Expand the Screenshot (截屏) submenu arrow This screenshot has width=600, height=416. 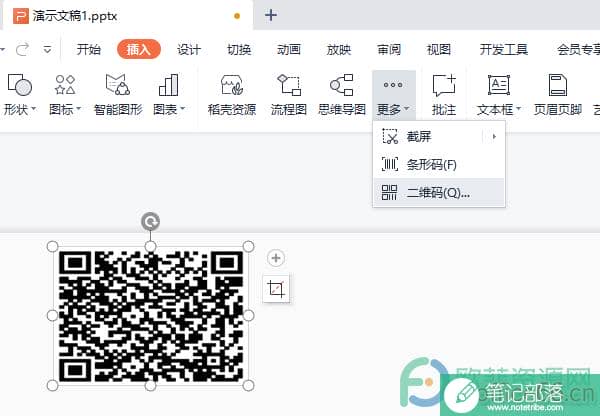click(x=494, y=137)
